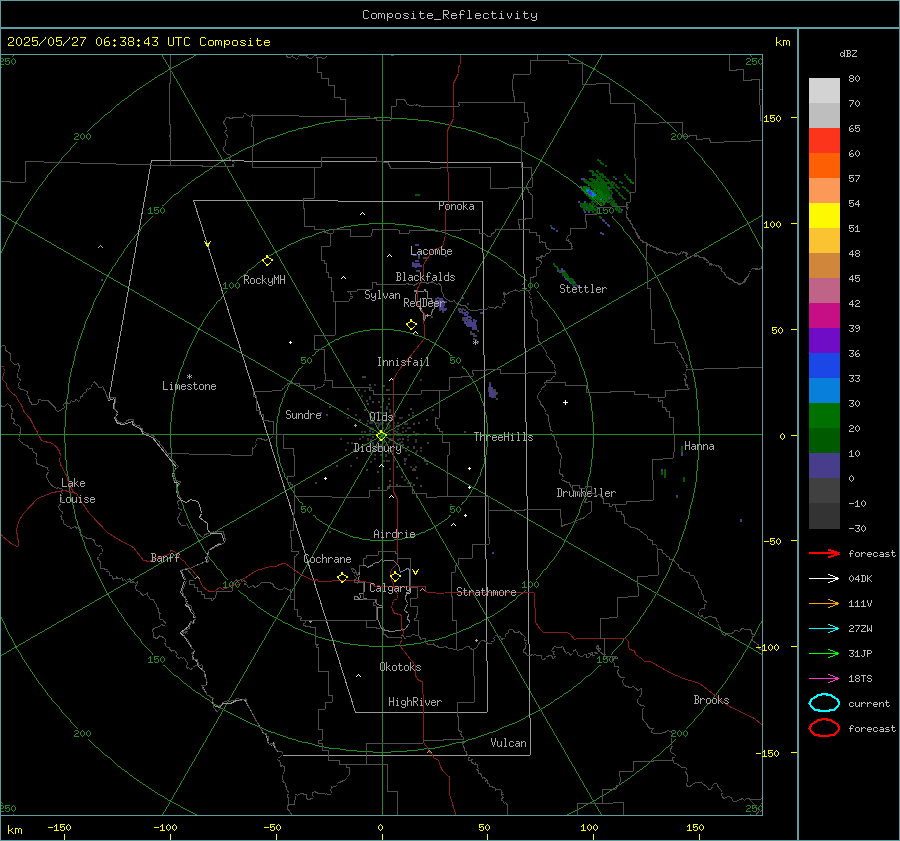
Task: Click the Banff label
Action: point(165,557)
